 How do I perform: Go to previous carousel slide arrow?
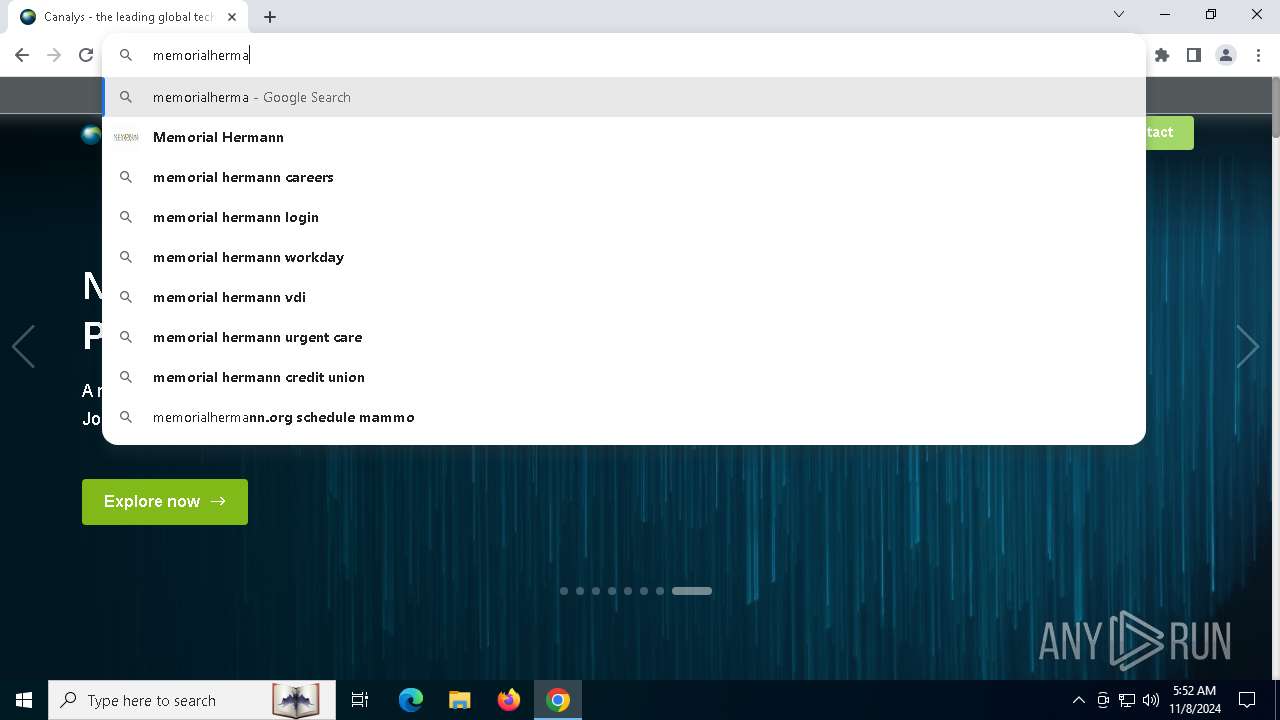[x=23, y=346]
